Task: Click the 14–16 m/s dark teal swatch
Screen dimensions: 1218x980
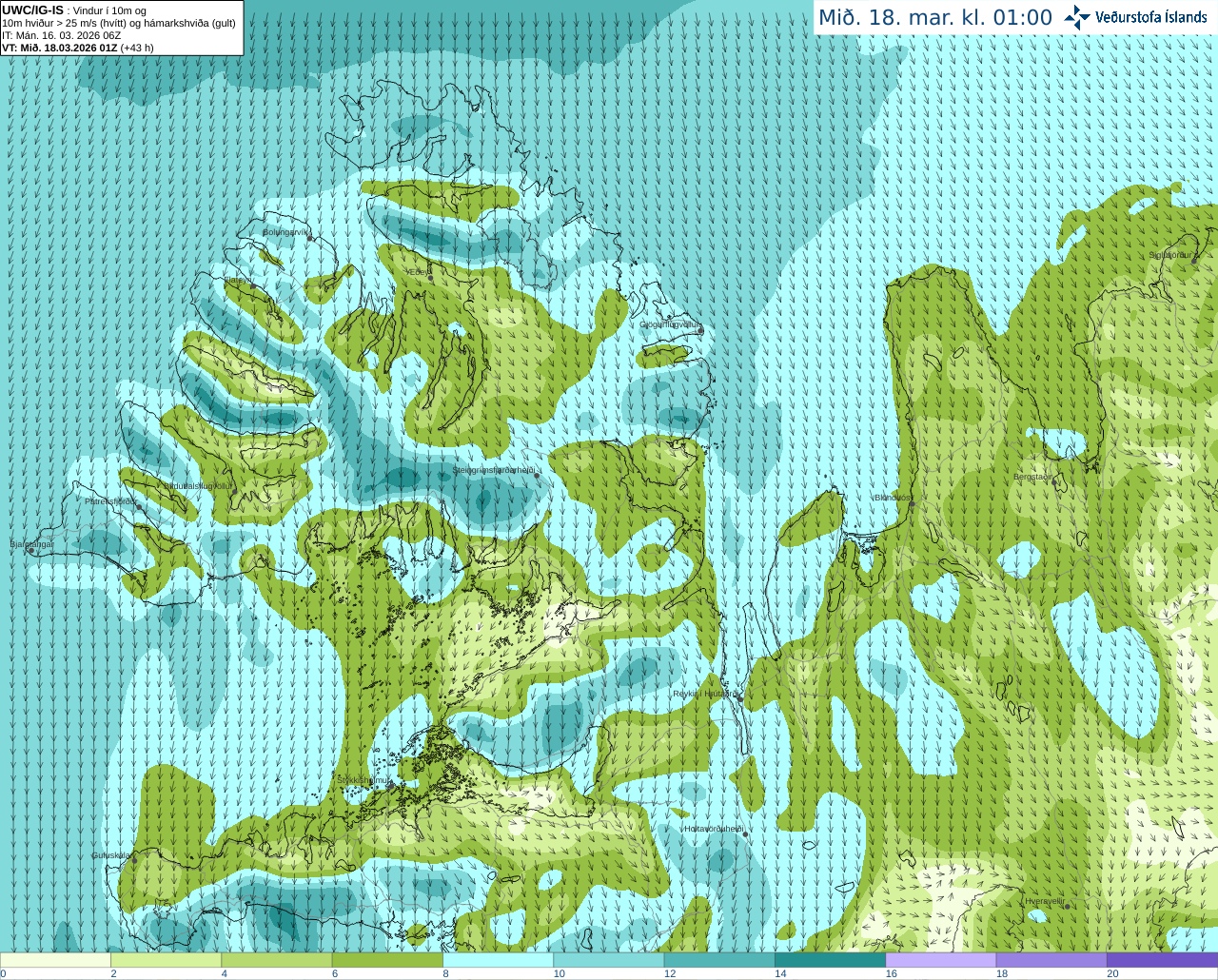Action: click(x=830, y=960)
